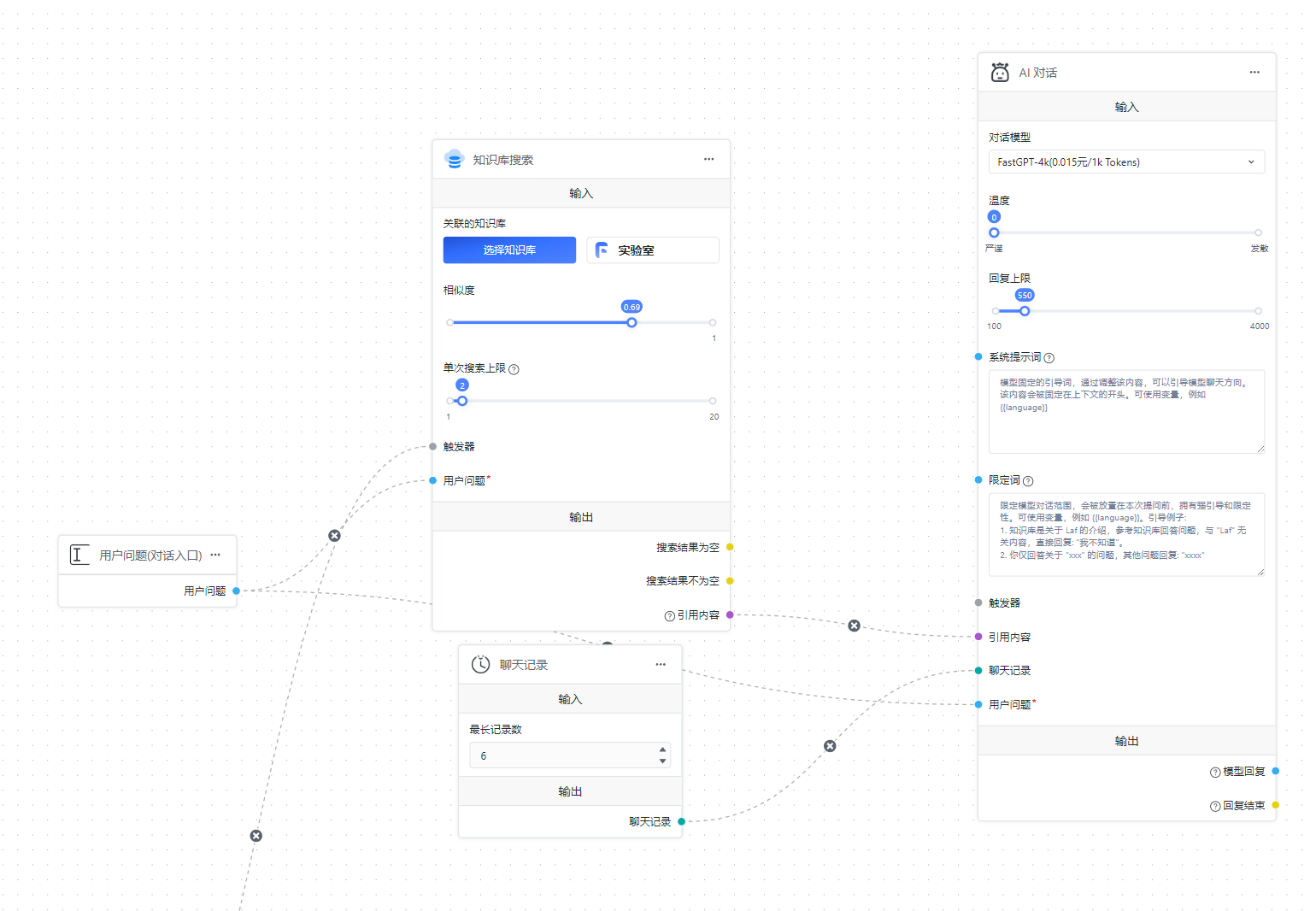Increase 最长记录数 with the up arrow
This screenshot has height=911, width=1316.
pyautogui.click(x=662, y=750)
